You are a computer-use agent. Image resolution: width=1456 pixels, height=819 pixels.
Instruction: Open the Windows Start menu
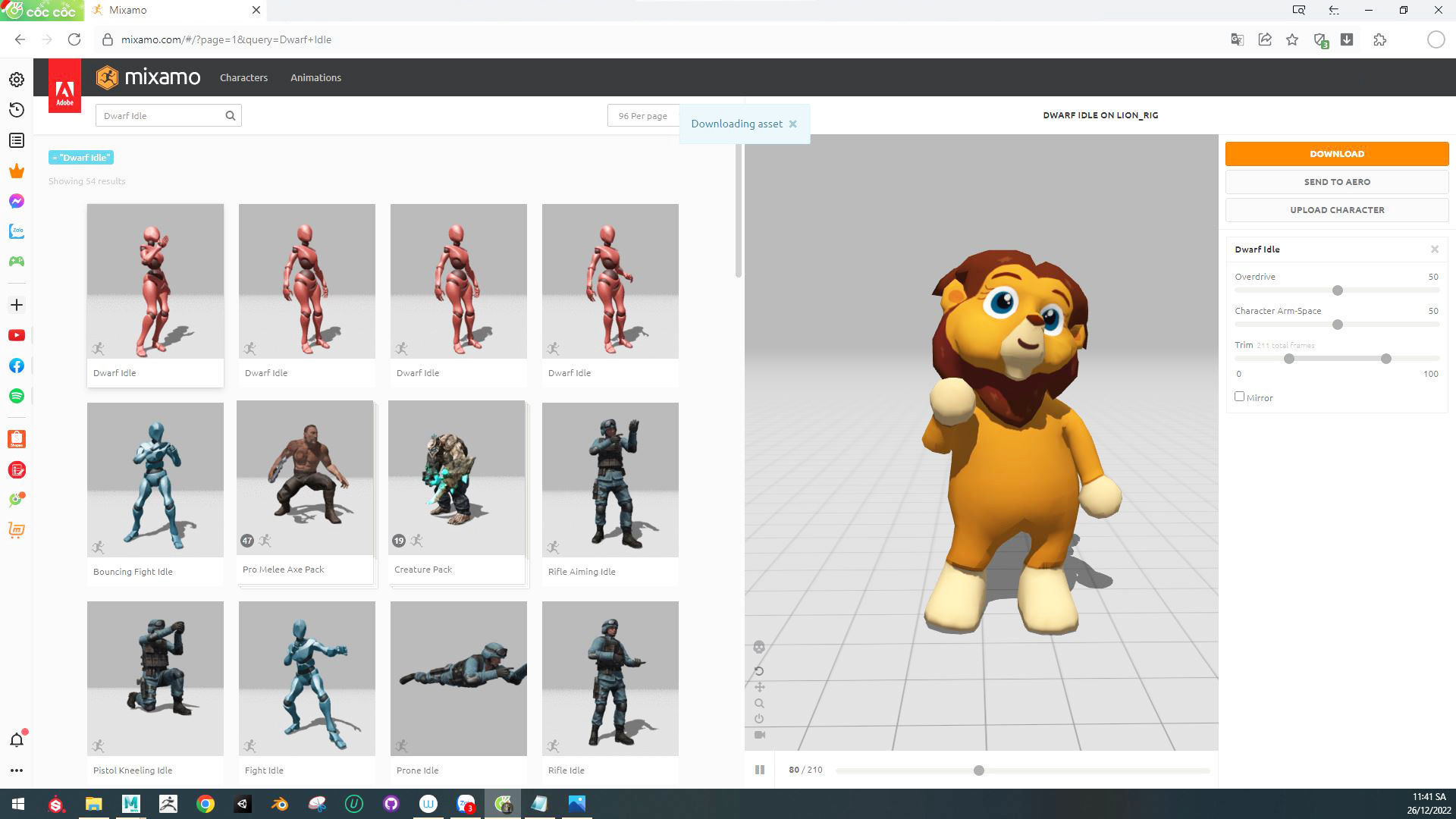click(18, 804)
